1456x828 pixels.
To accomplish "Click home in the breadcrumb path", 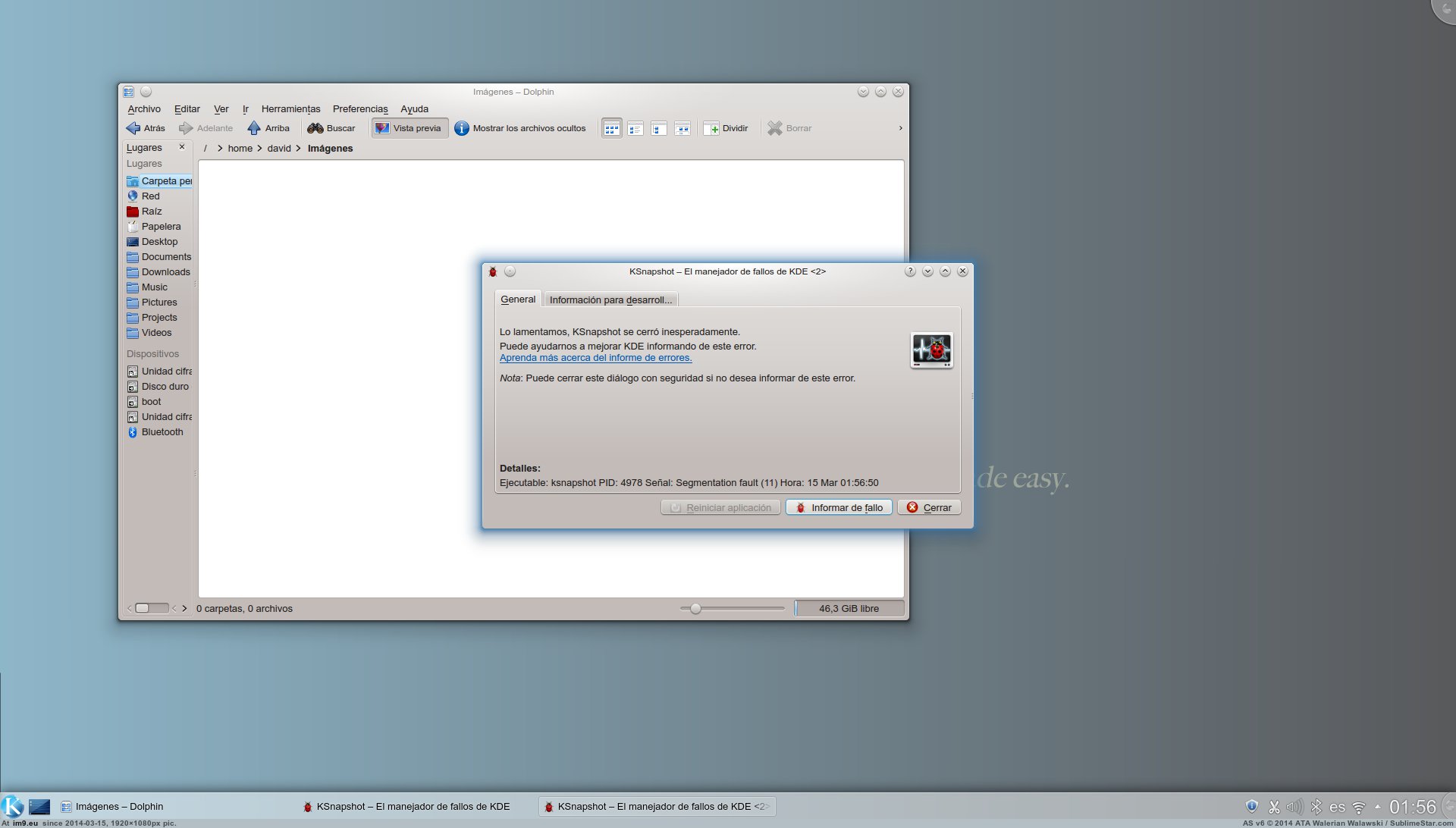I will click(240, 149).
